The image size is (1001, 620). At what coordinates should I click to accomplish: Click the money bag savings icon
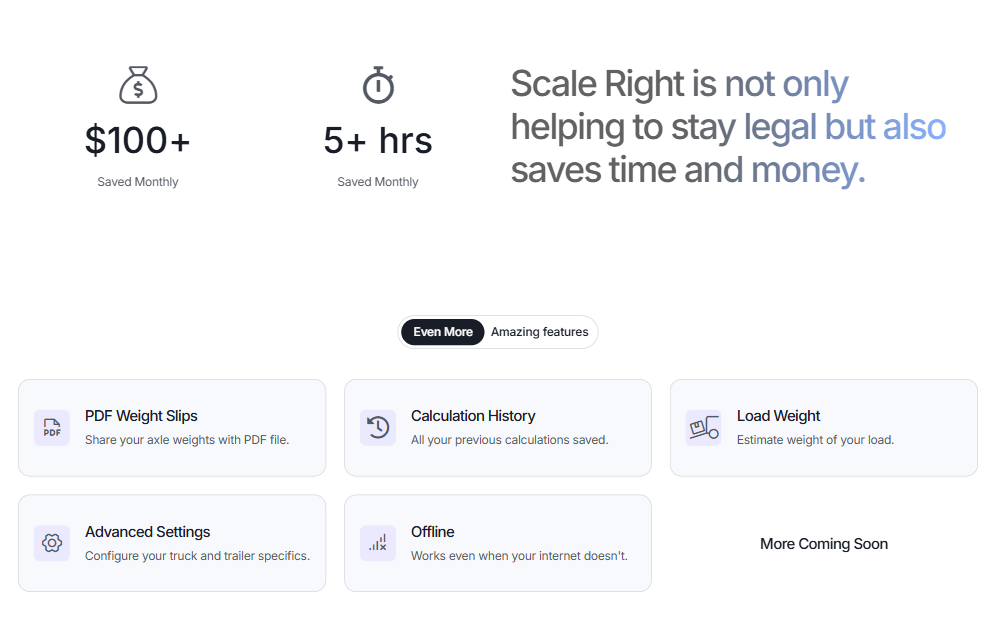click(137, 85)
